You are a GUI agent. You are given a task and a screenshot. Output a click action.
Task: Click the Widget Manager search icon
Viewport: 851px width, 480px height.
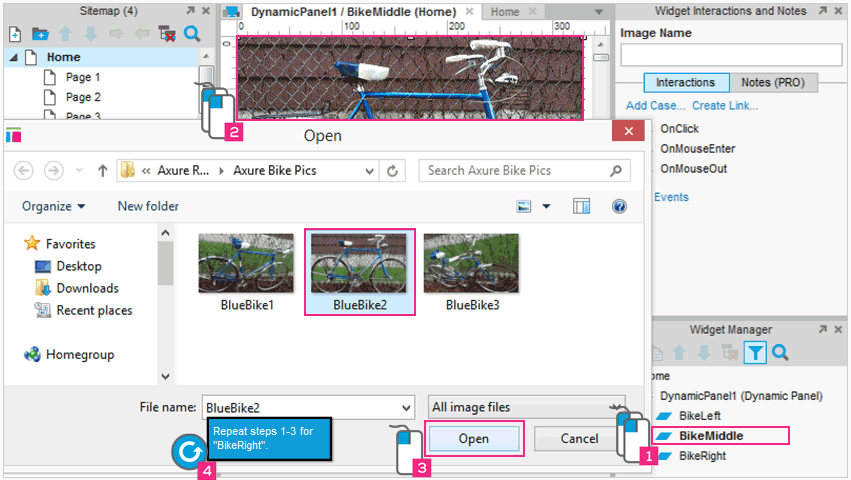[780, 352]
